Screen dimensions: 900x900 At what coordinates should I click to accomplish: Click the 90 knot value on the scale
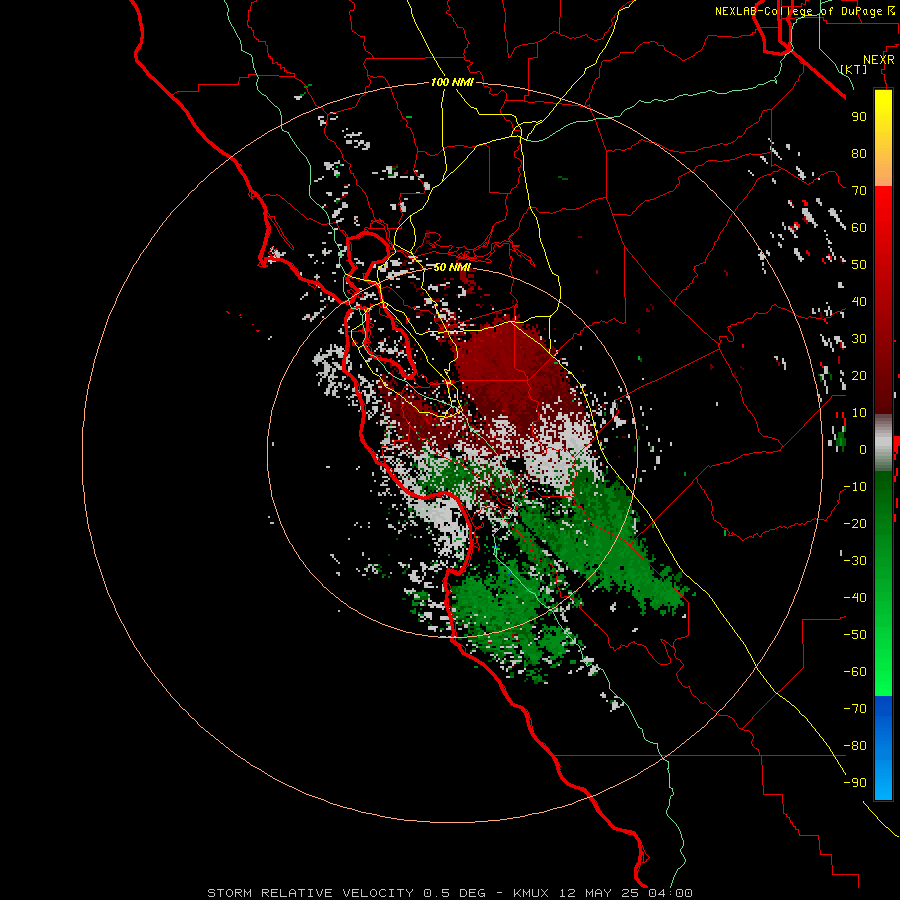coord(859,117)
